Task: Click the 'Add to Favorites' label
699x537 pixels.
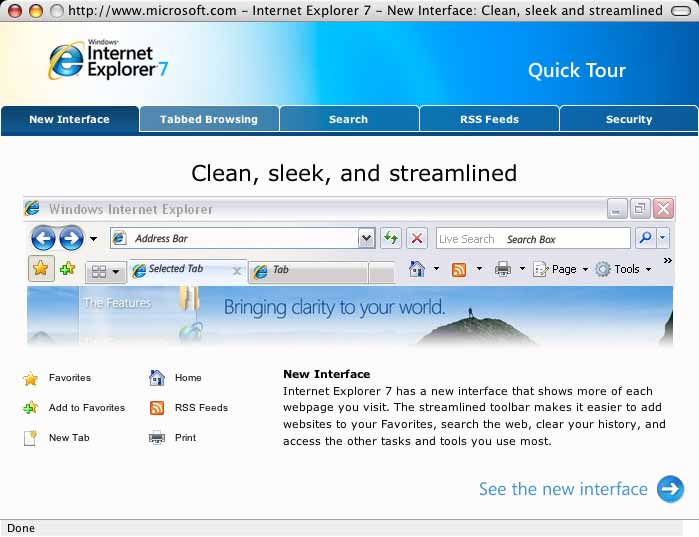Action: click(87, 408)
